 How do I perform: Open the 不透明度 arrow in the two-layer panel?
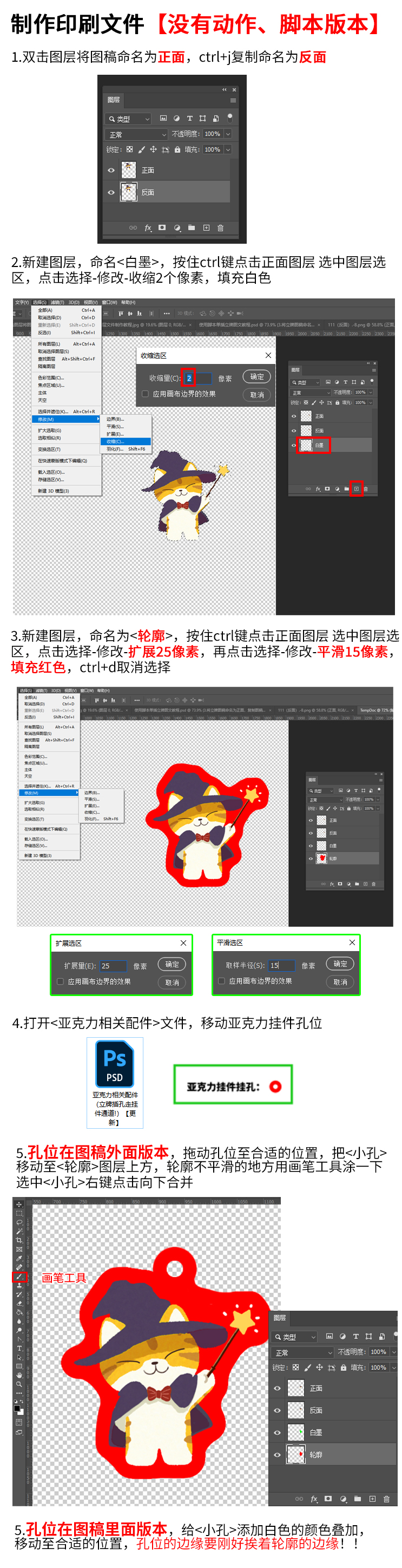(229, 134)
